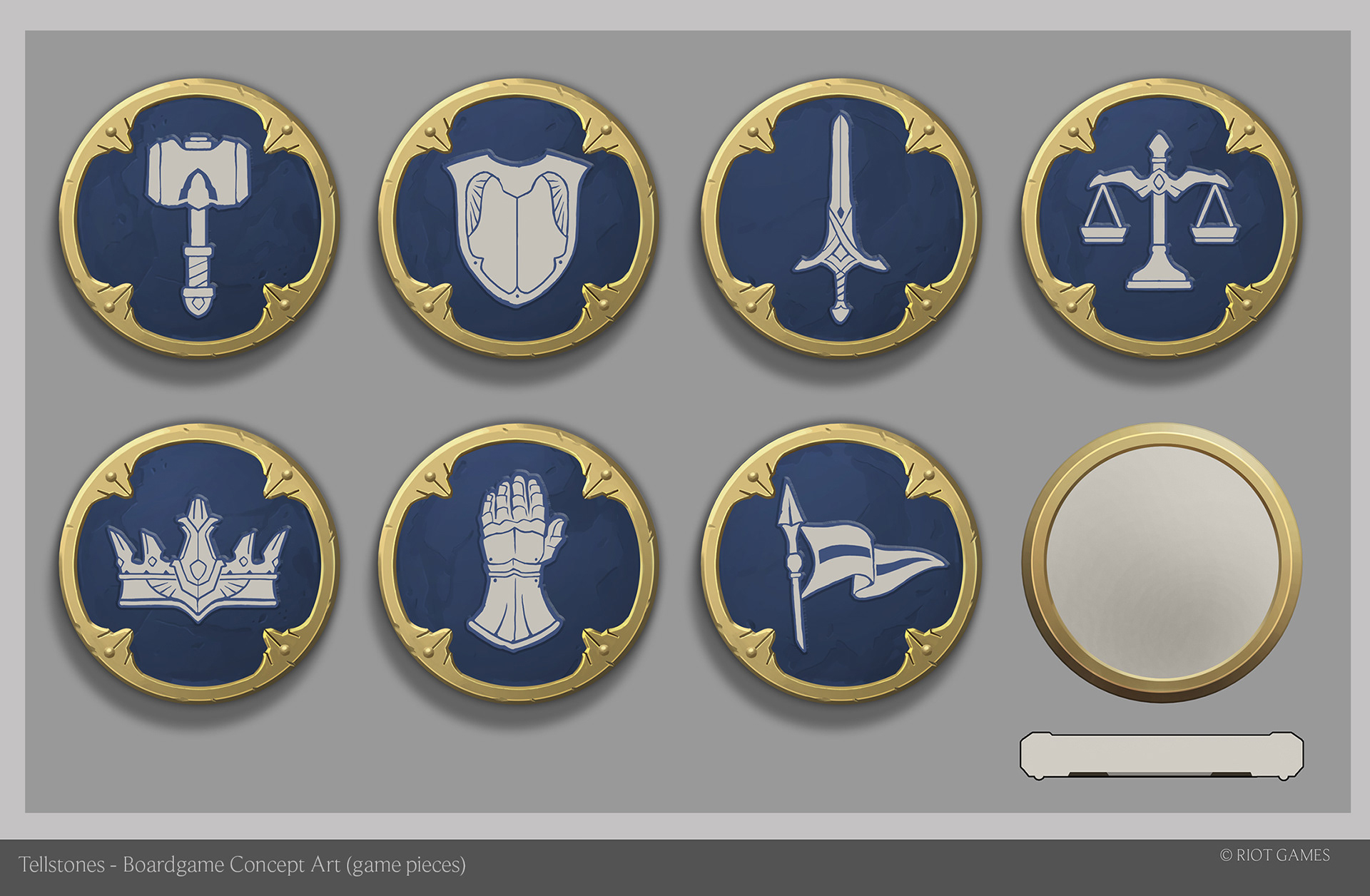The width and height of the screenshot is (1370, 896).
Task: Click the token side-profile view bar
Action: (x=1162, y=755)
